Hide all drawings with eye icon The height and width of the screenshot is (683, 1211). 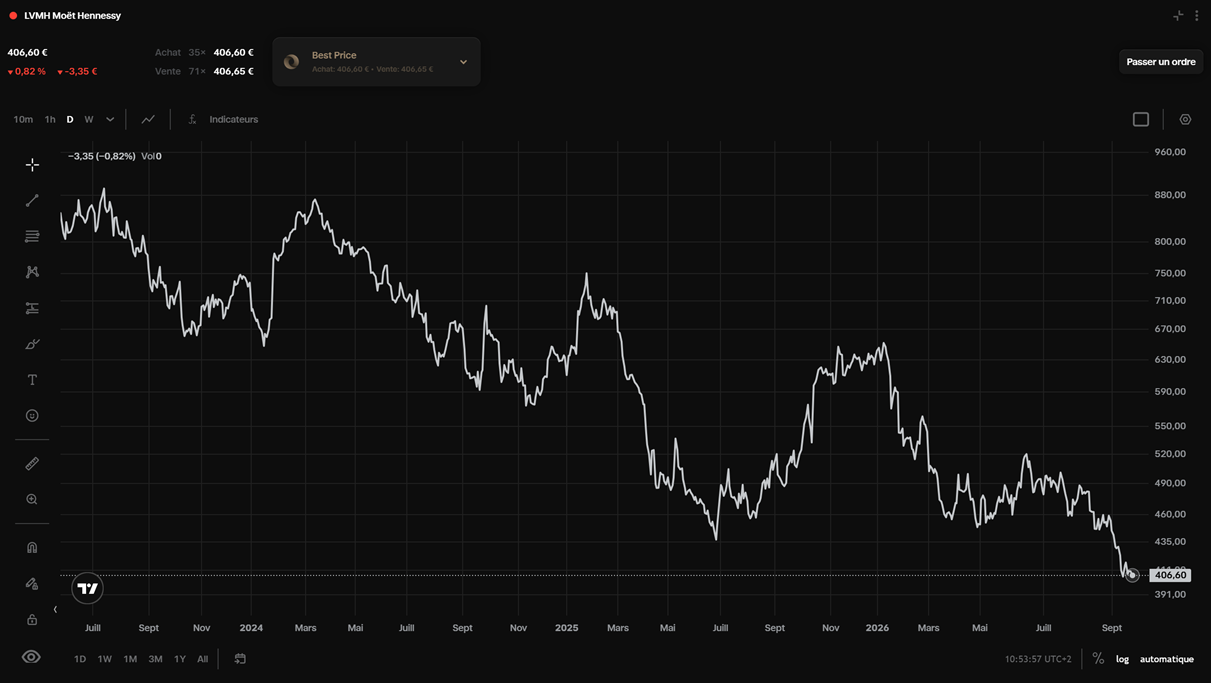[32, 657]
